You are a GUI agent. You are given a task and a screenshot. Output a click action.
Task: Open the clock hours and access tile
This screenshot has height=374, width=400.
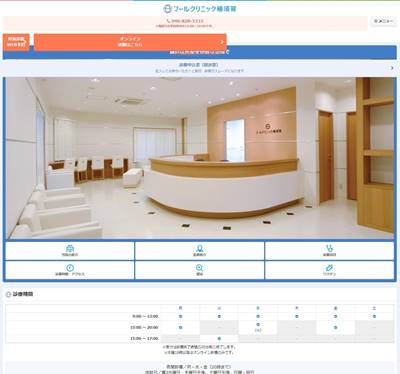click(70, 270)
